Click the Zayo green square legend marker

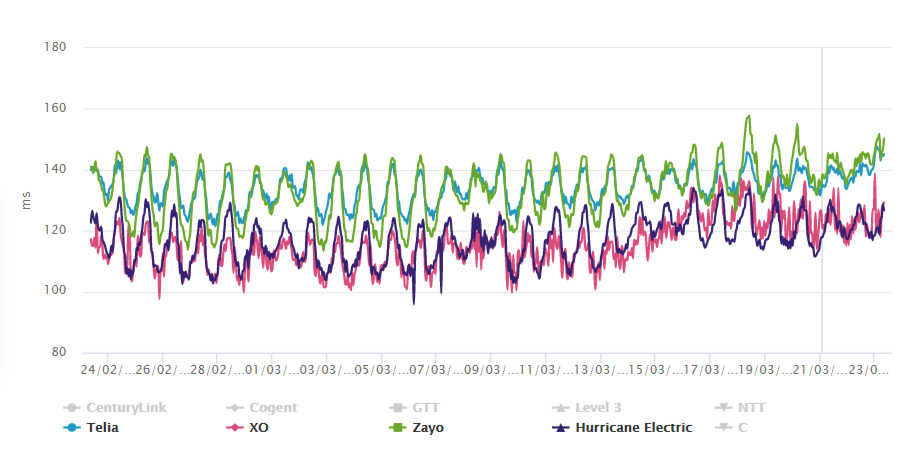pyautogui.click(x=398, y=428)
